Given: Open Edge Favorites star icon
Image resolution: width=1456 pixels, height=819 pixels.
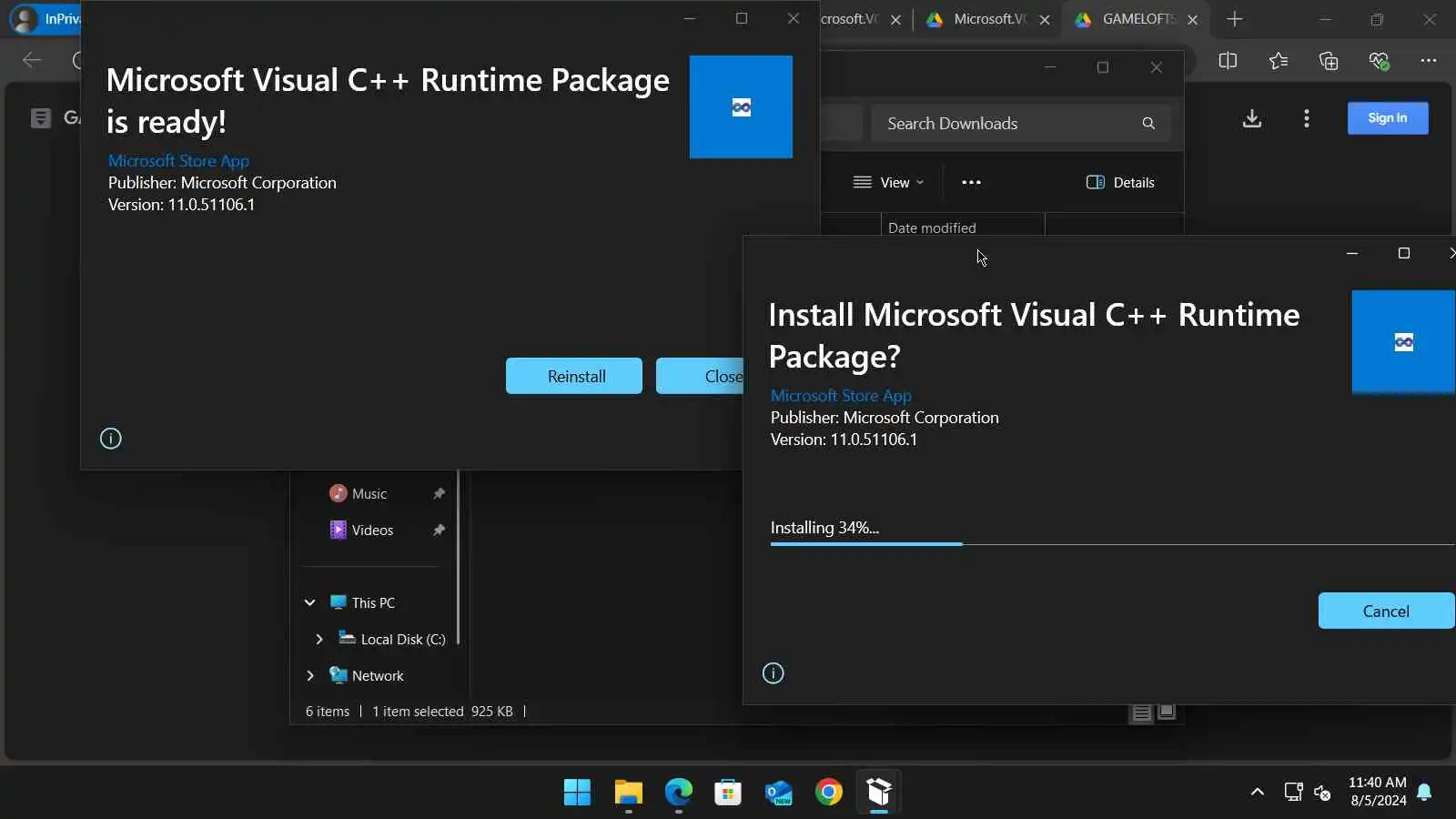Looking at the screenshot, I should pyautogui.click(x=1279, y=61).
